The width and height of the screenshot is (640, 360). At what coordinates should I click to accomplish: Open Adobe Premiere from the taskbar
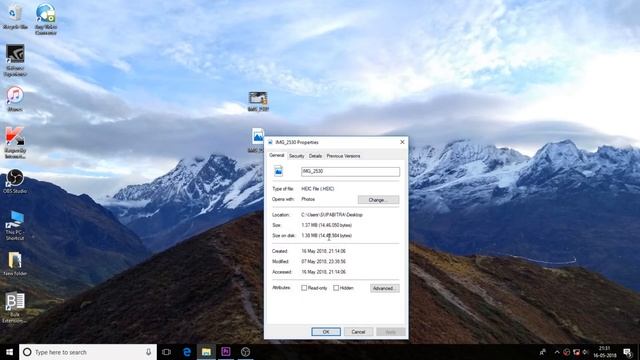click(x=226, y=352)
